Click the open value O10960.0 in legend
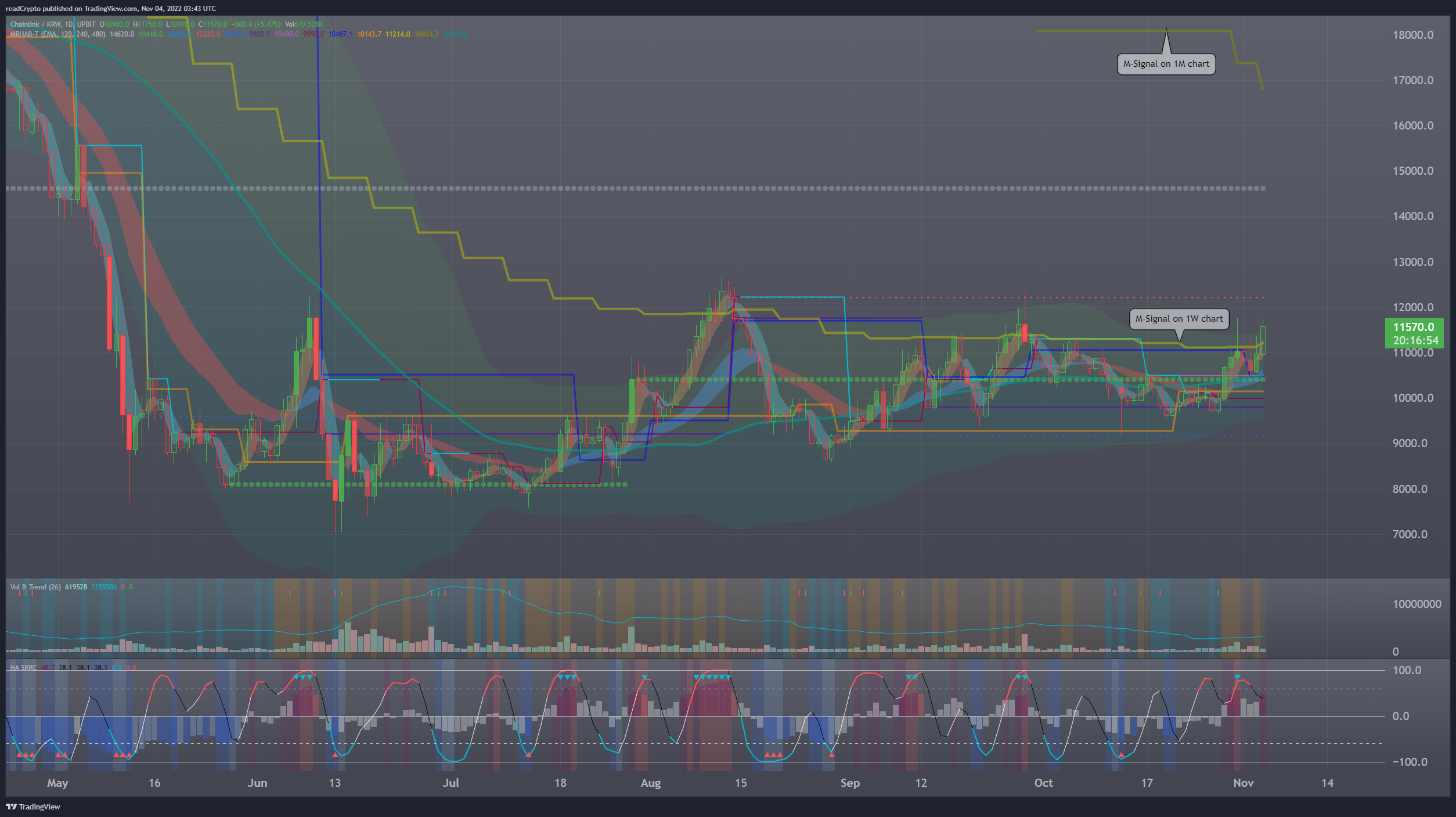 [x=114, y=24]
